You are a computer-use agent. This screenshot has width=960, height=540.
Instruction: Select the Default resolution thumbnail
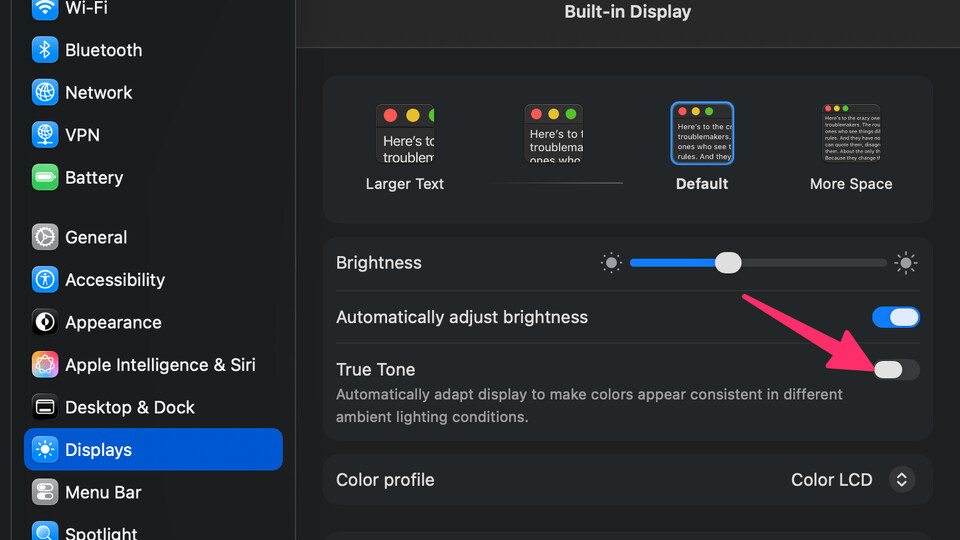(x=702, y=133)
